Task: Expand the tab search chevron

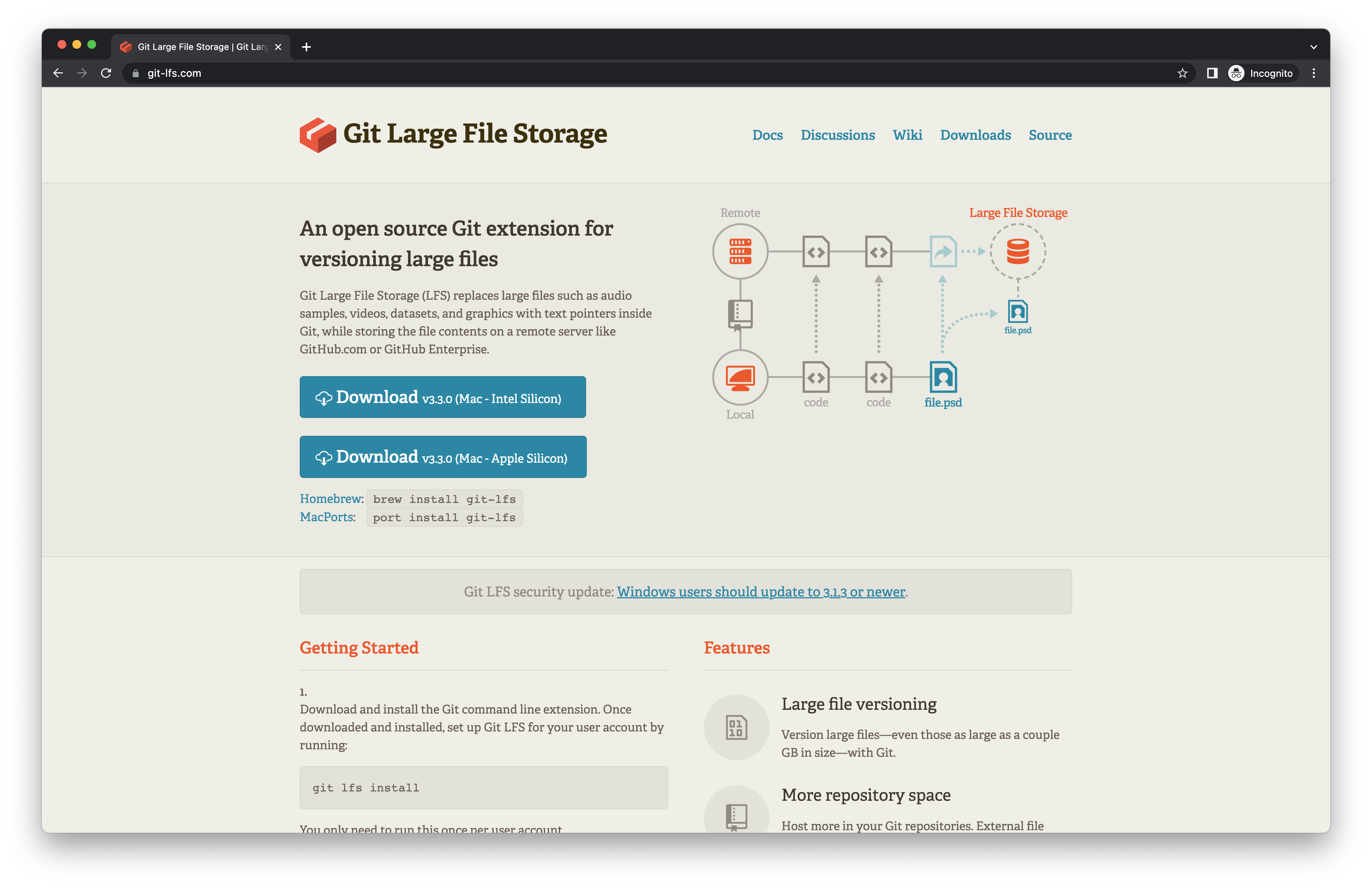Action: point(1314,47)
